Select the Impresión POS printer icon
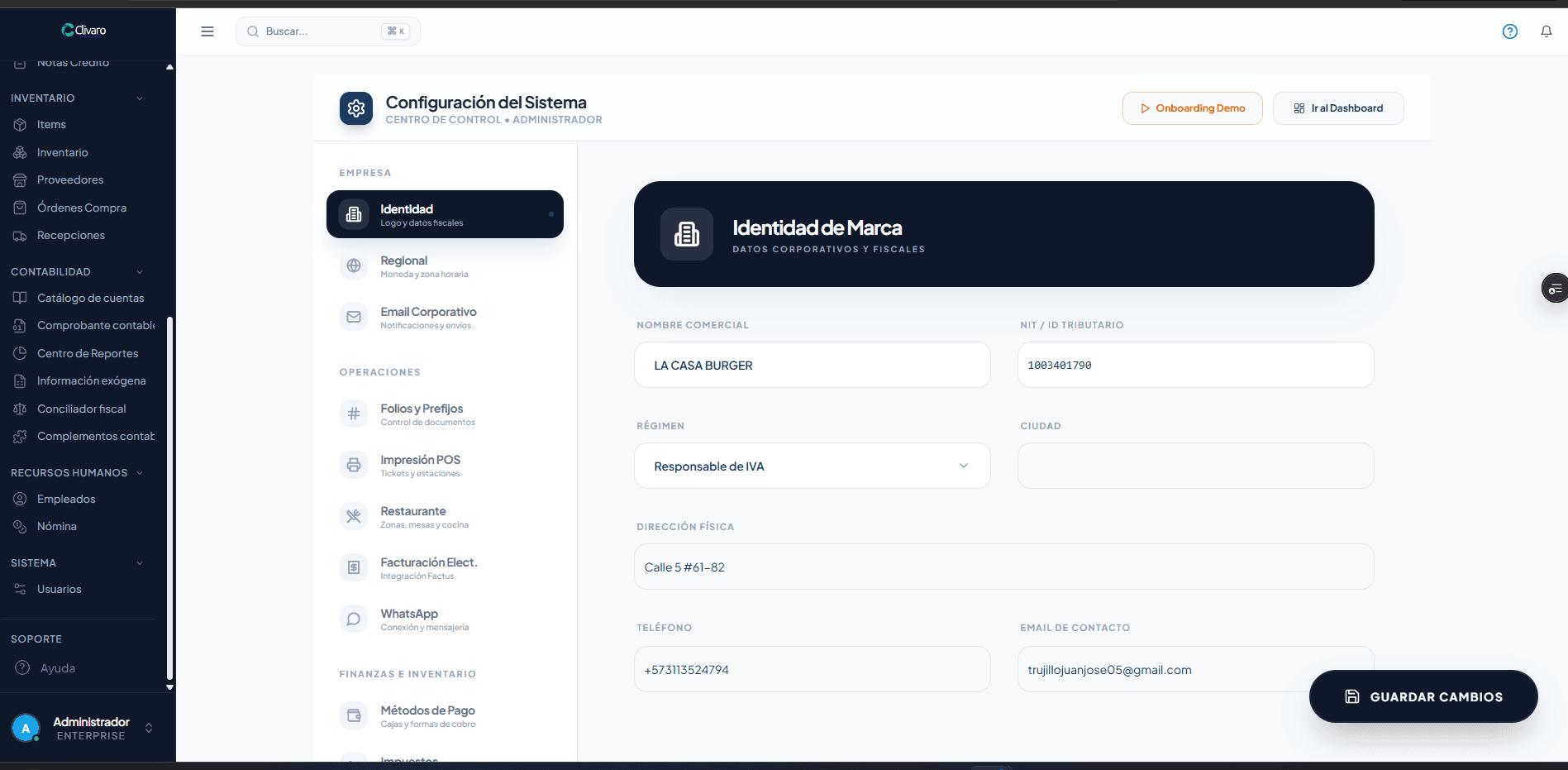This screenshot has height=770, width=1568. coord(354,466)
